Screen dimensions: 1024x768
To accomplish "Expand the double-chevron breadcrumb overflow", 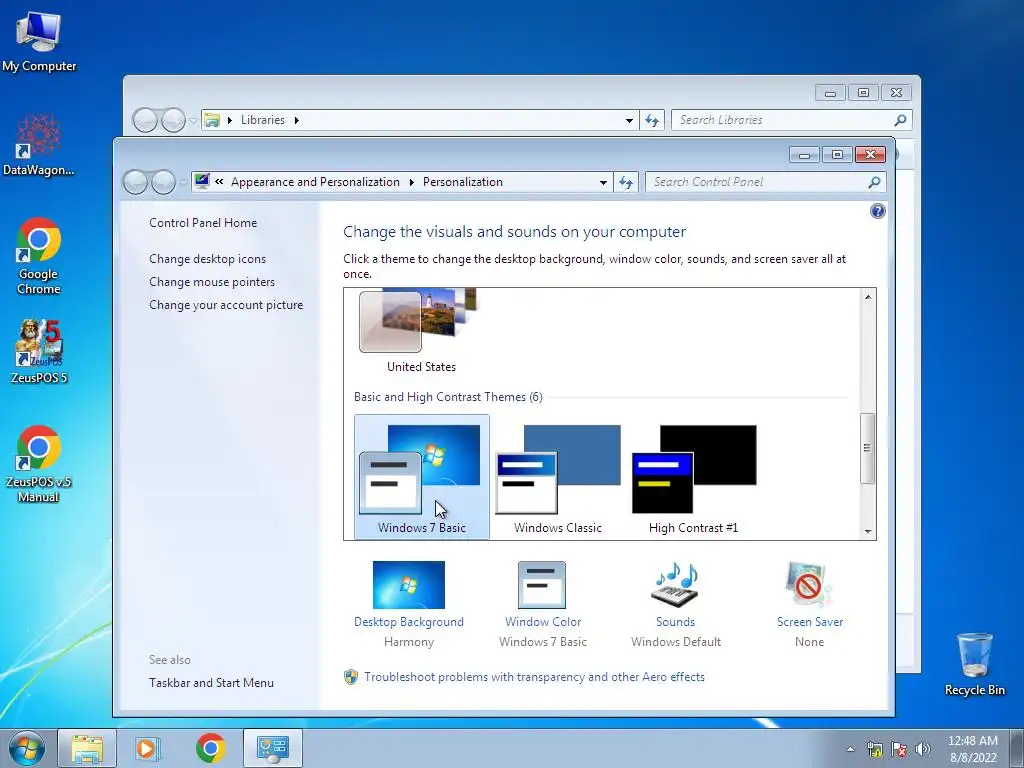I will tap(219, 182).
